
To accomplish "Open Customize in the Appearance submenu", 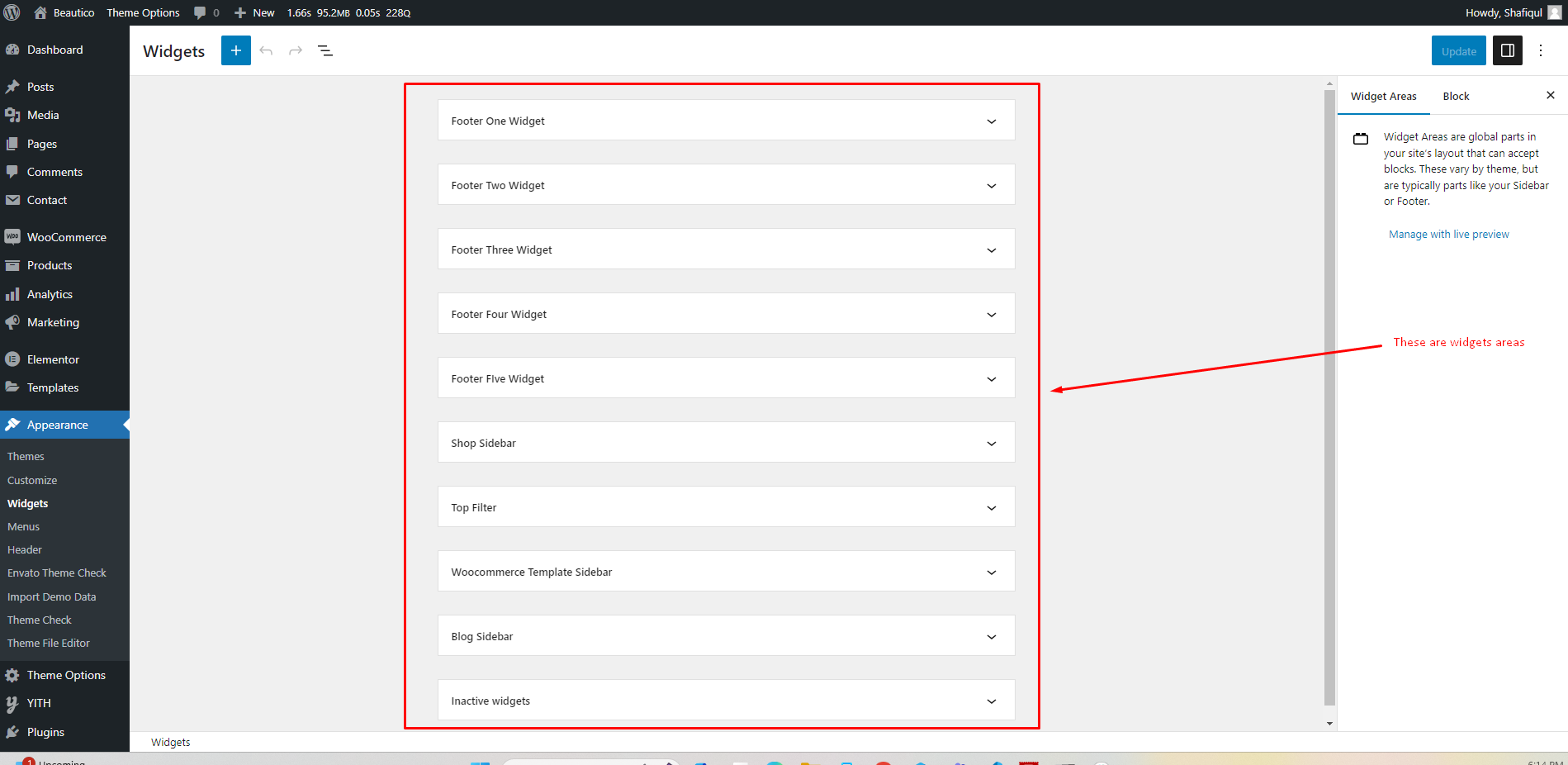I will (x=32, y=480).
